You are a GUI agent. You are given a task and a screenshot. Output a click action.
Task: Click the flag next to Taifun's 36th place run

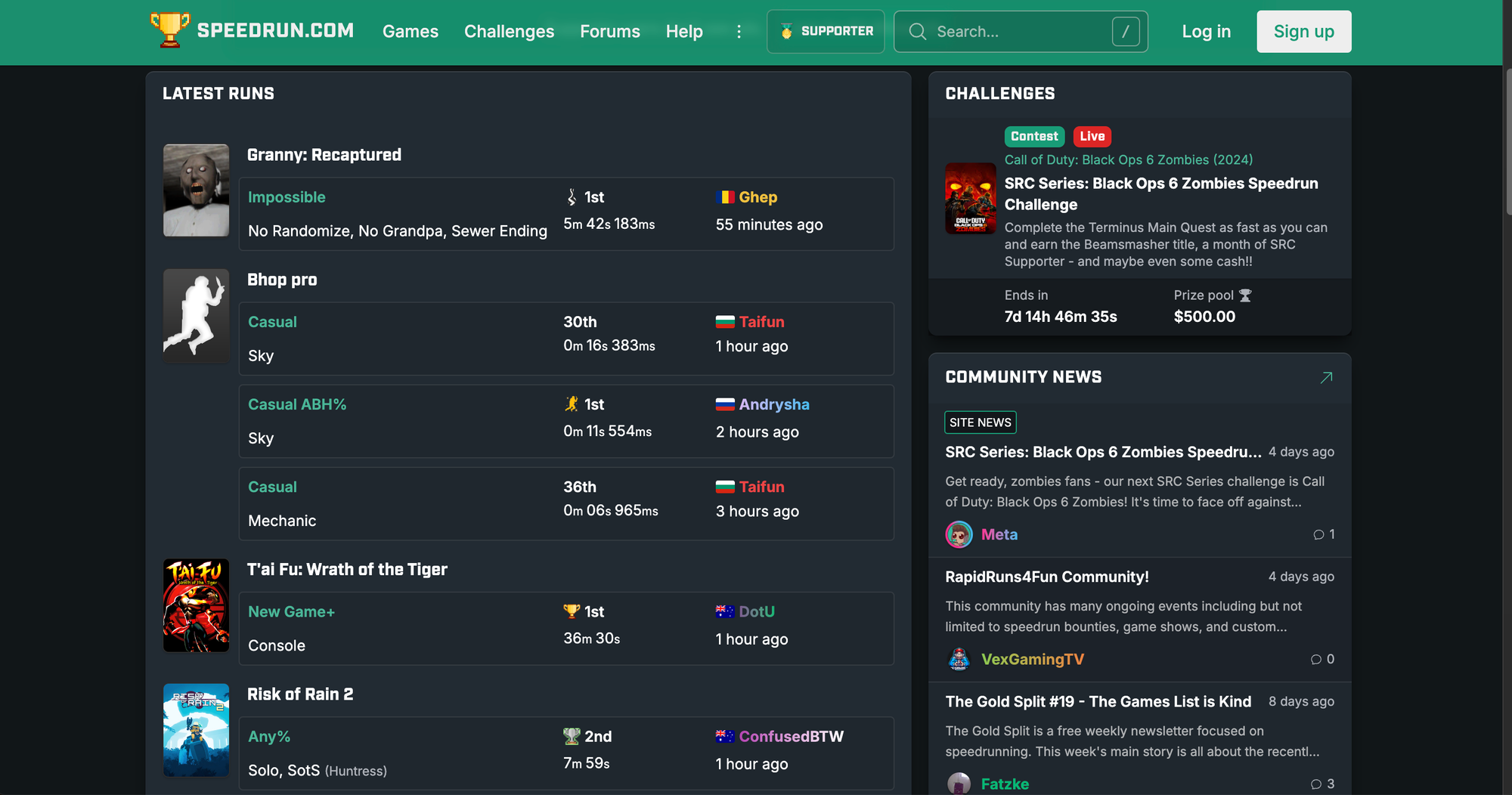pos(725,487)
